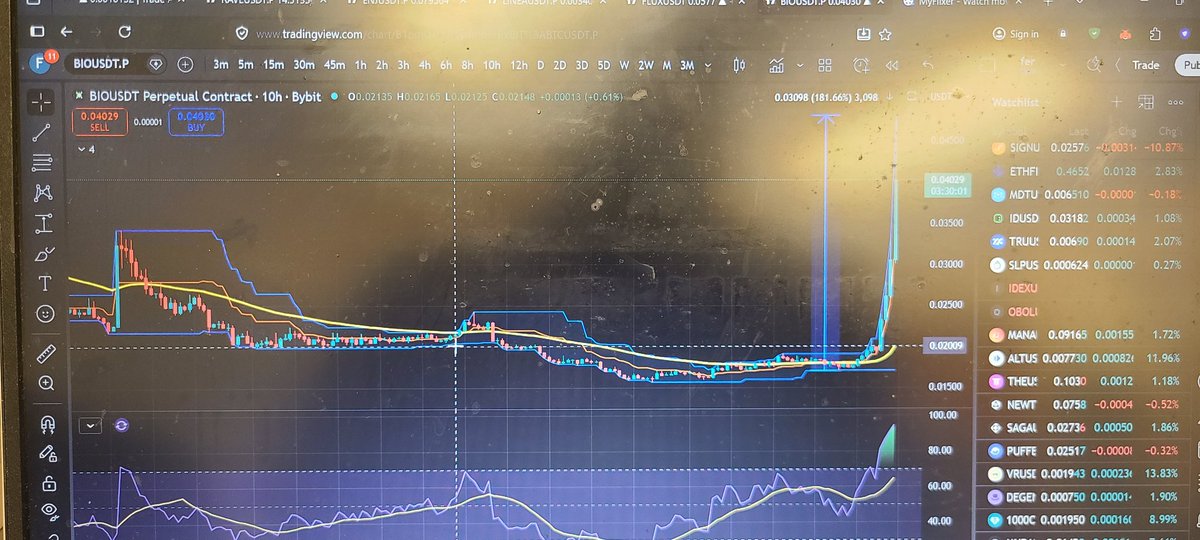Toggle lock all drawing tools
1200x540 pixels.
pos(48,484)
